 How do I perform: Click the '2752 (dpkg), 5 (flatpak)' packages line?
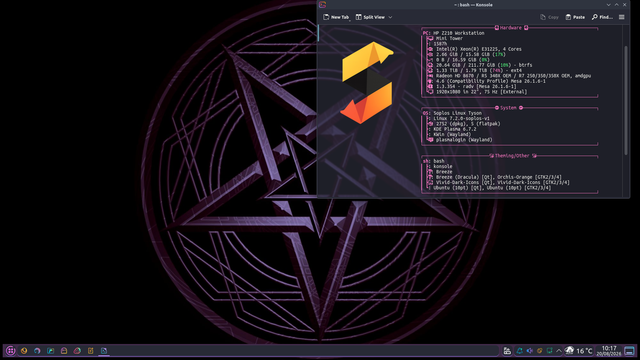pyautogui.click(x=468, y=124)
